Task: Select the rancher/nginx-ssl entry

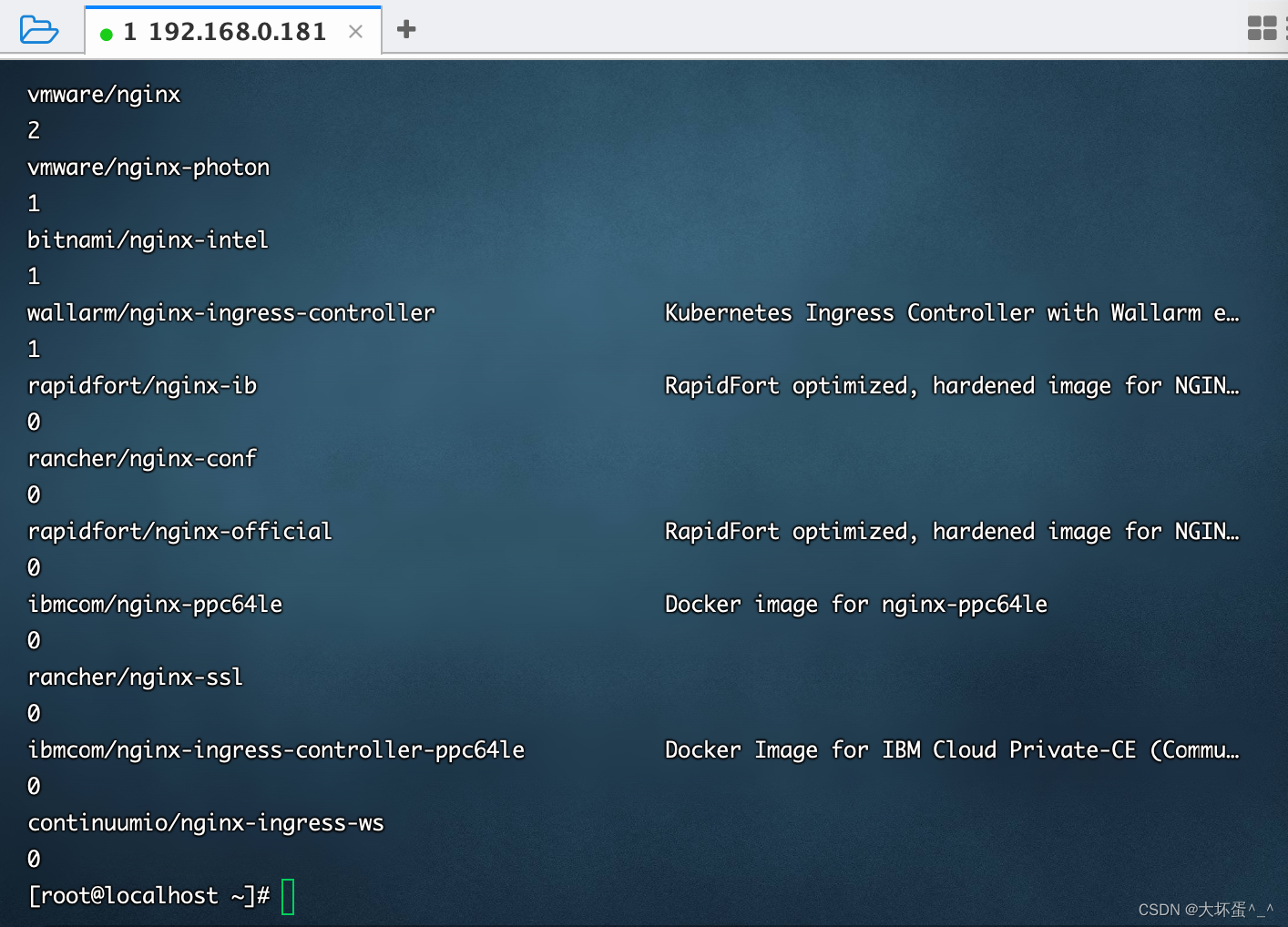Action: coord(136,677)
